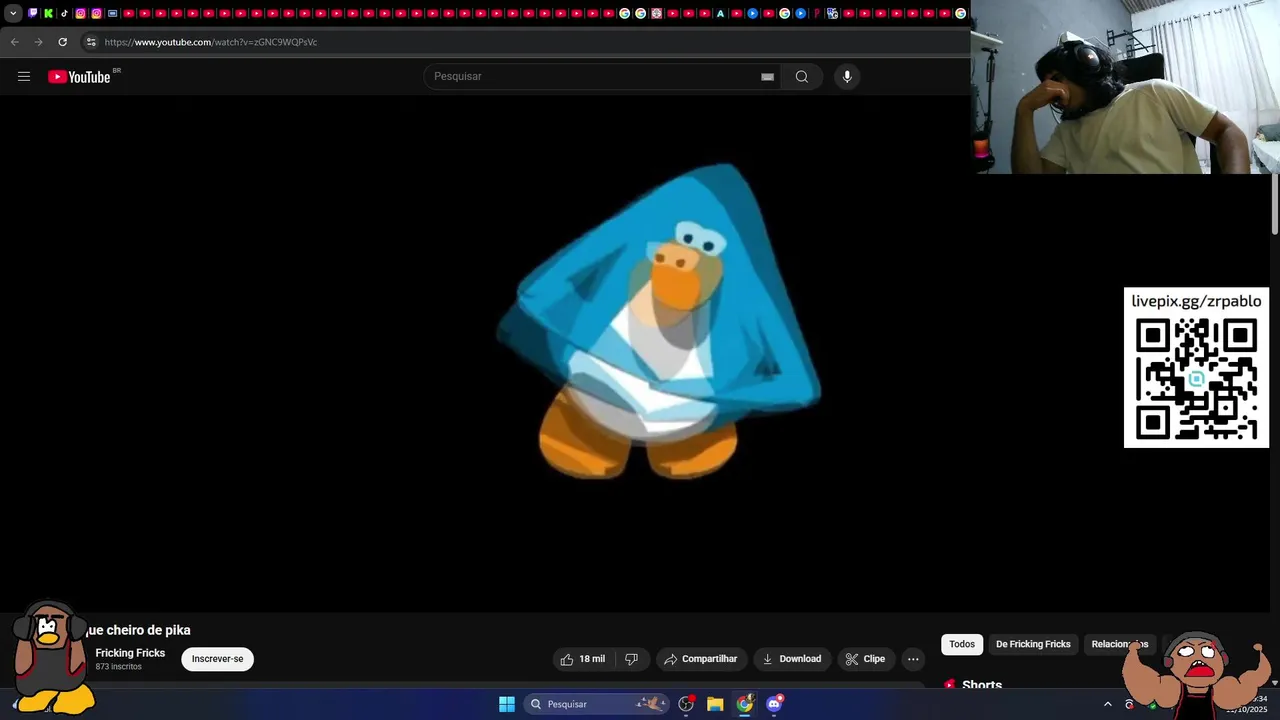The height and width of the screenshot is (720, 1280).
Task: Open the Windows Start menu
Action: (x=507, y=704)
